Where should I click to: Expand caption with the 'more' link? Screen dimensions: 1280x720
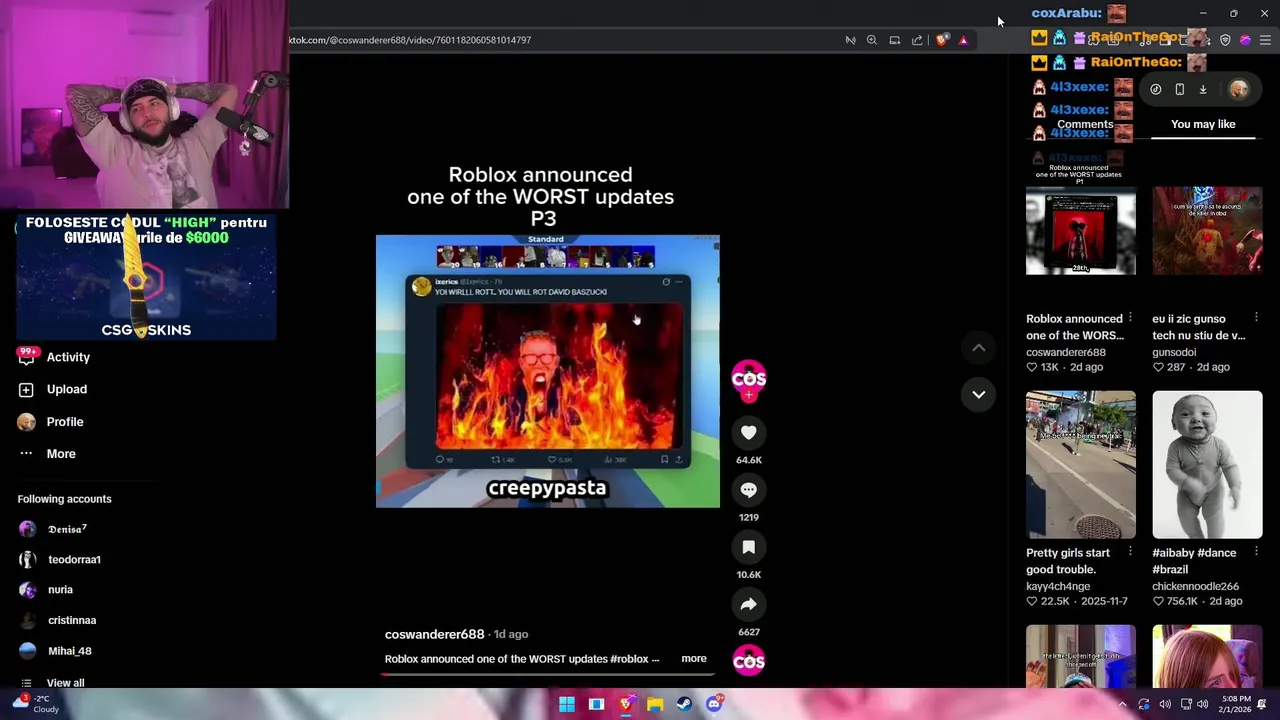pos(693,659)
